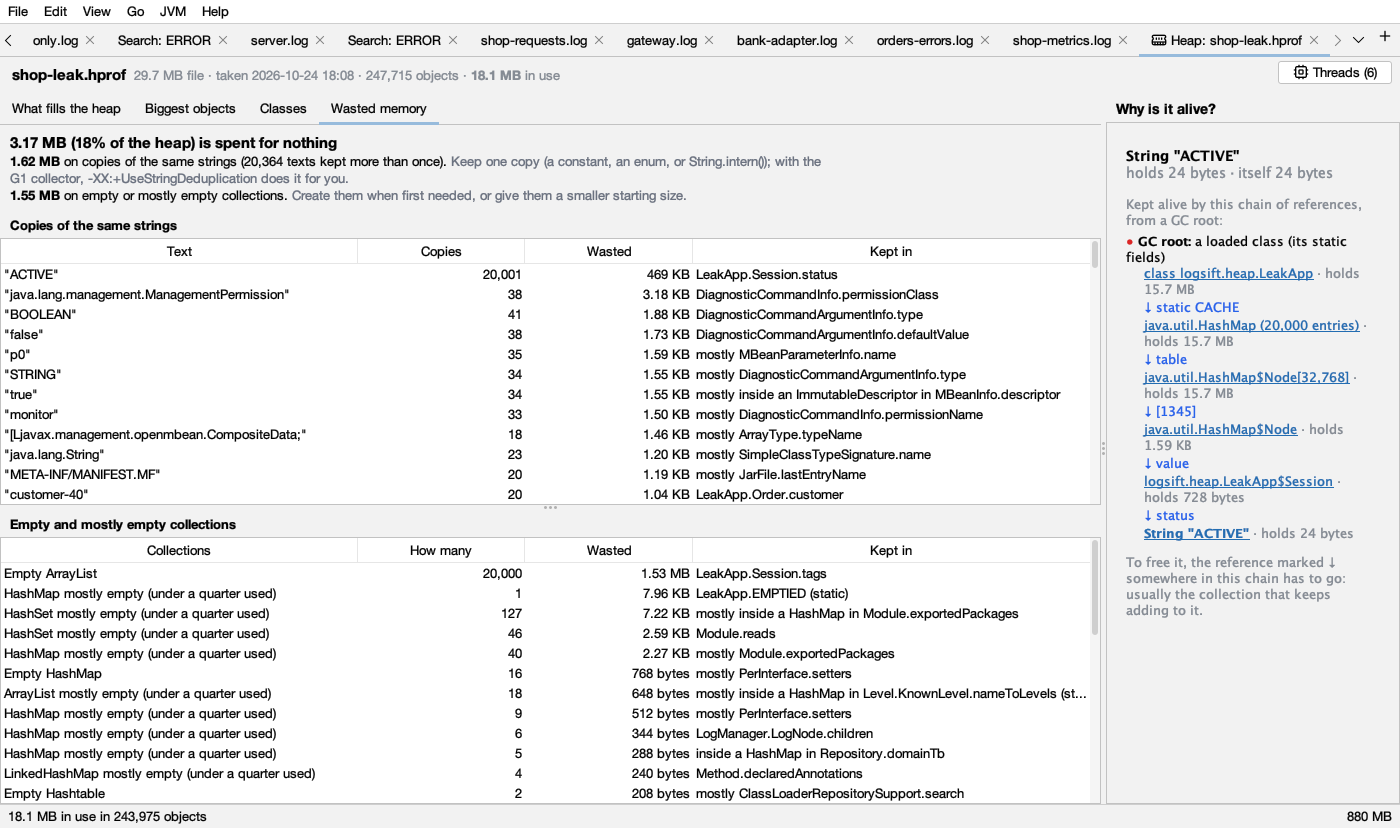This screenshot has width=1400, height=828.
Task: Open the File menu
Action: click(18, 12)
